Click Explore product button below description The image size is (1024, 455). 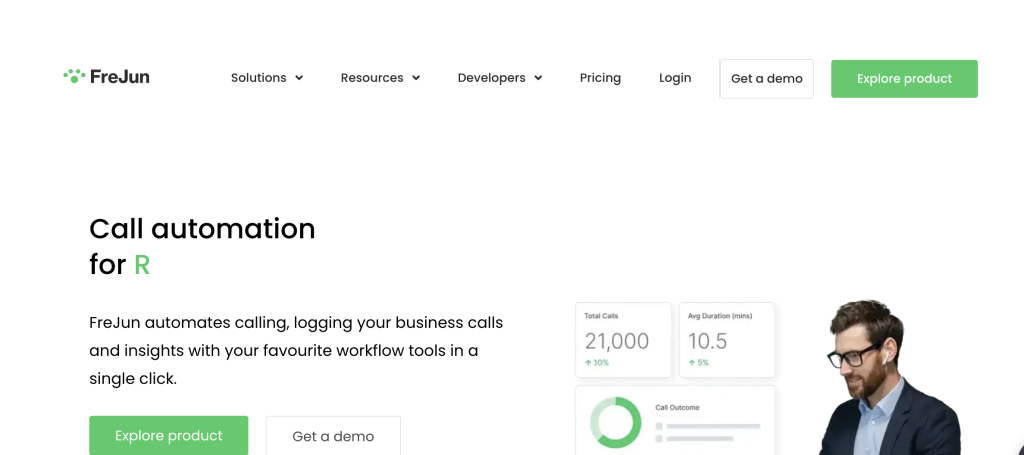(x=168, y=435)
